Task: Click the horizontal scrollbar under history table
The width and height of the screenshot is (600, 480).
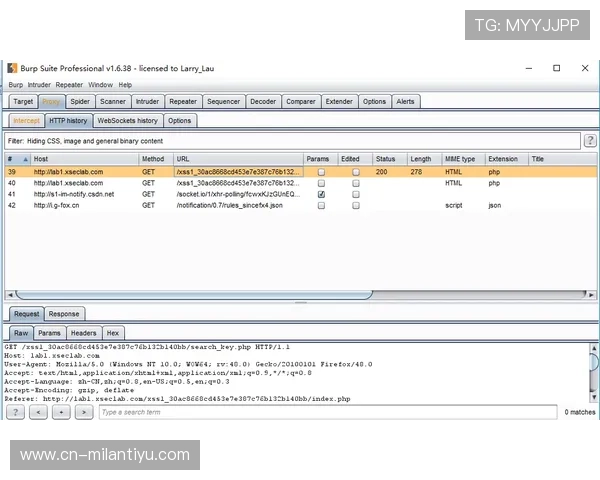Action: tap(190, 295)
